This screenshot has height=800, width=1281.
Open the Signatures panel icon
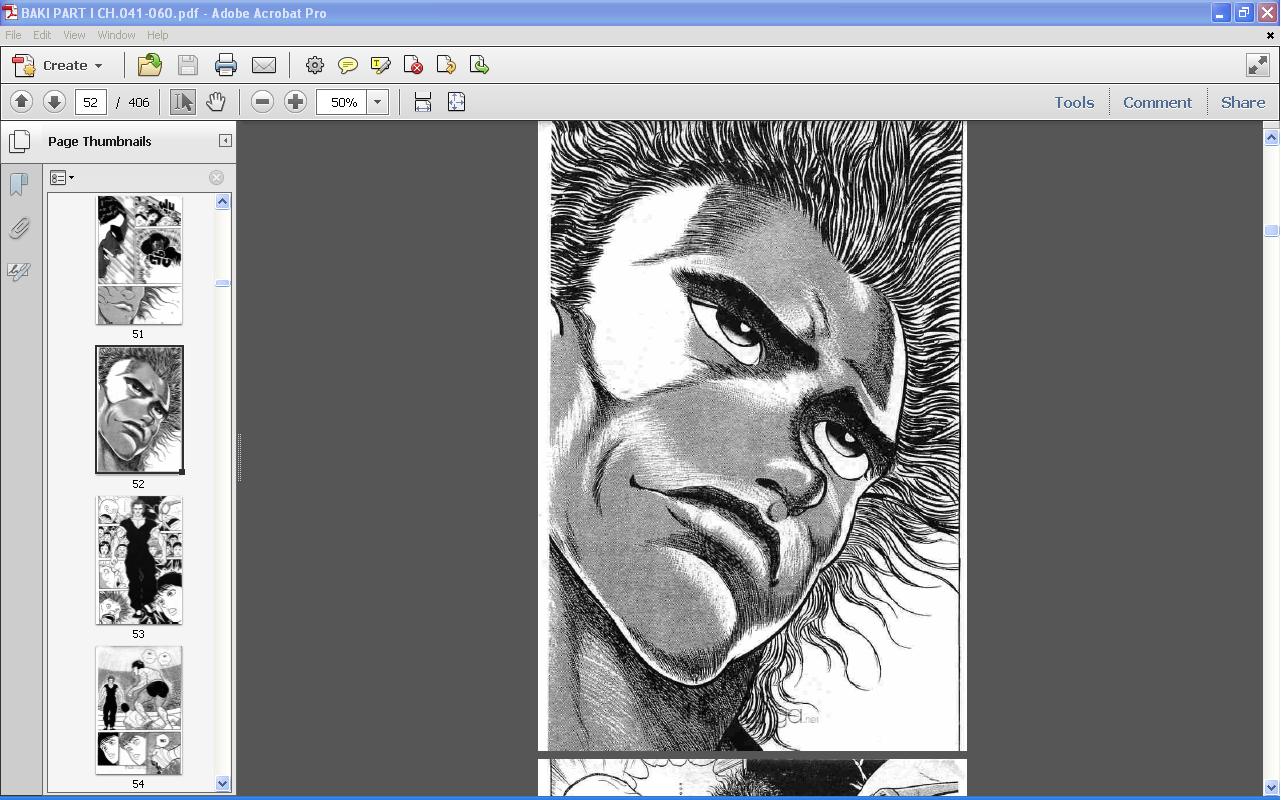(x=19, y=272)
